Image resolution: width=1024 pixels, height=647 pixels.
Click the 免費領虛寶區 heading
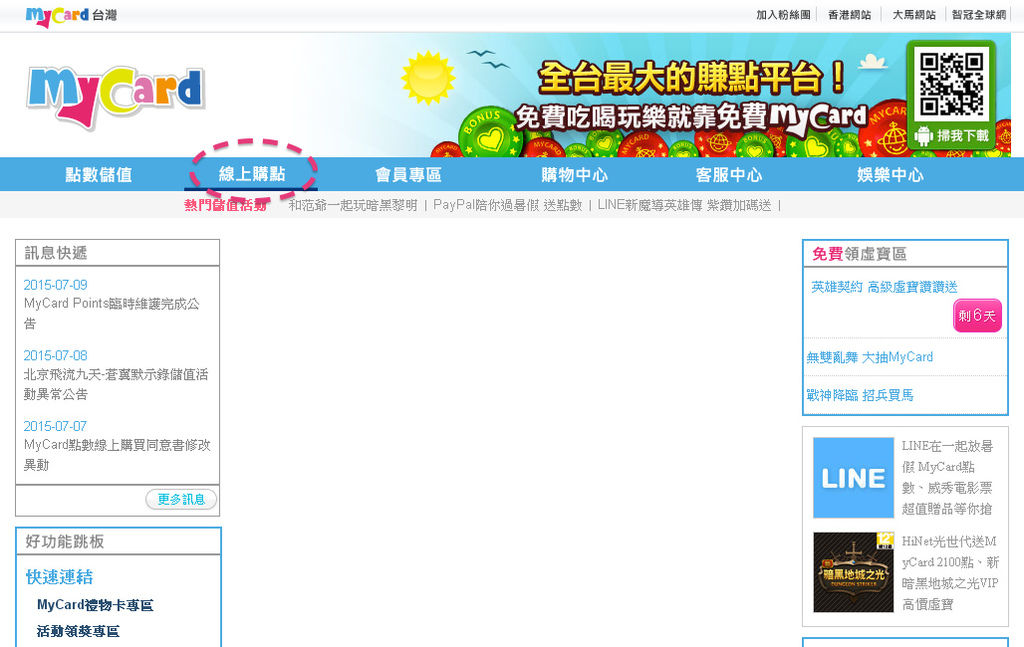coord(859,254)
